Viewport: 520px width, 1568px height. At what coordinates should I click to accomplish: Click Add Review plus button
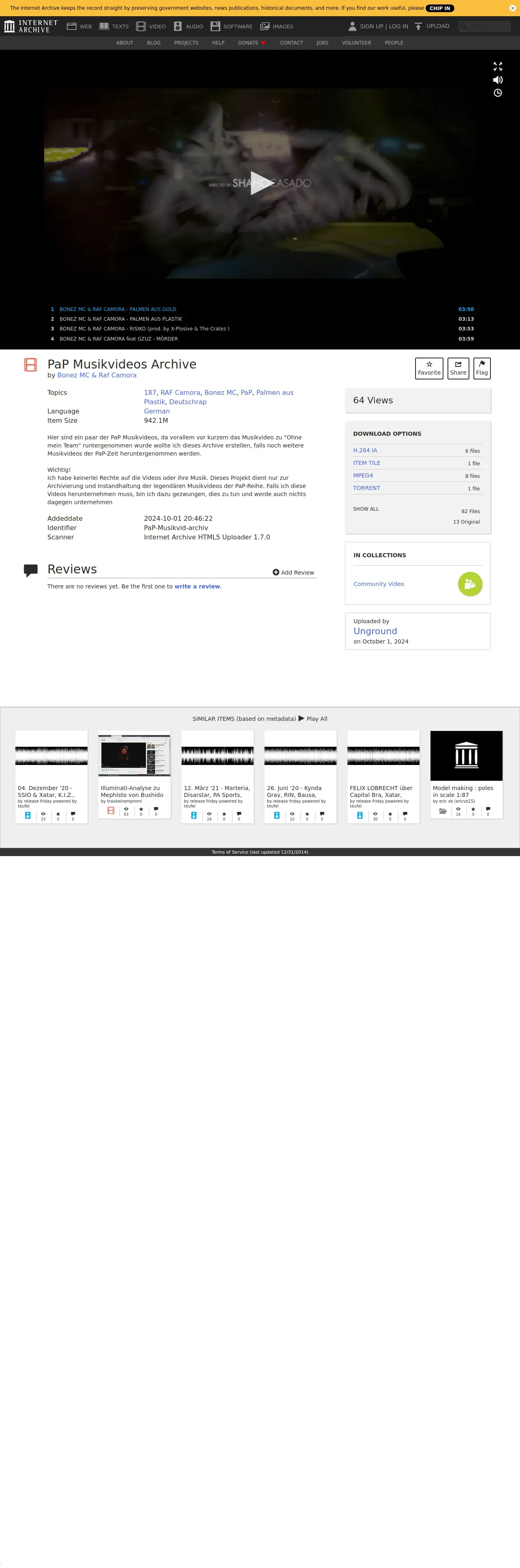click(293, 572)
